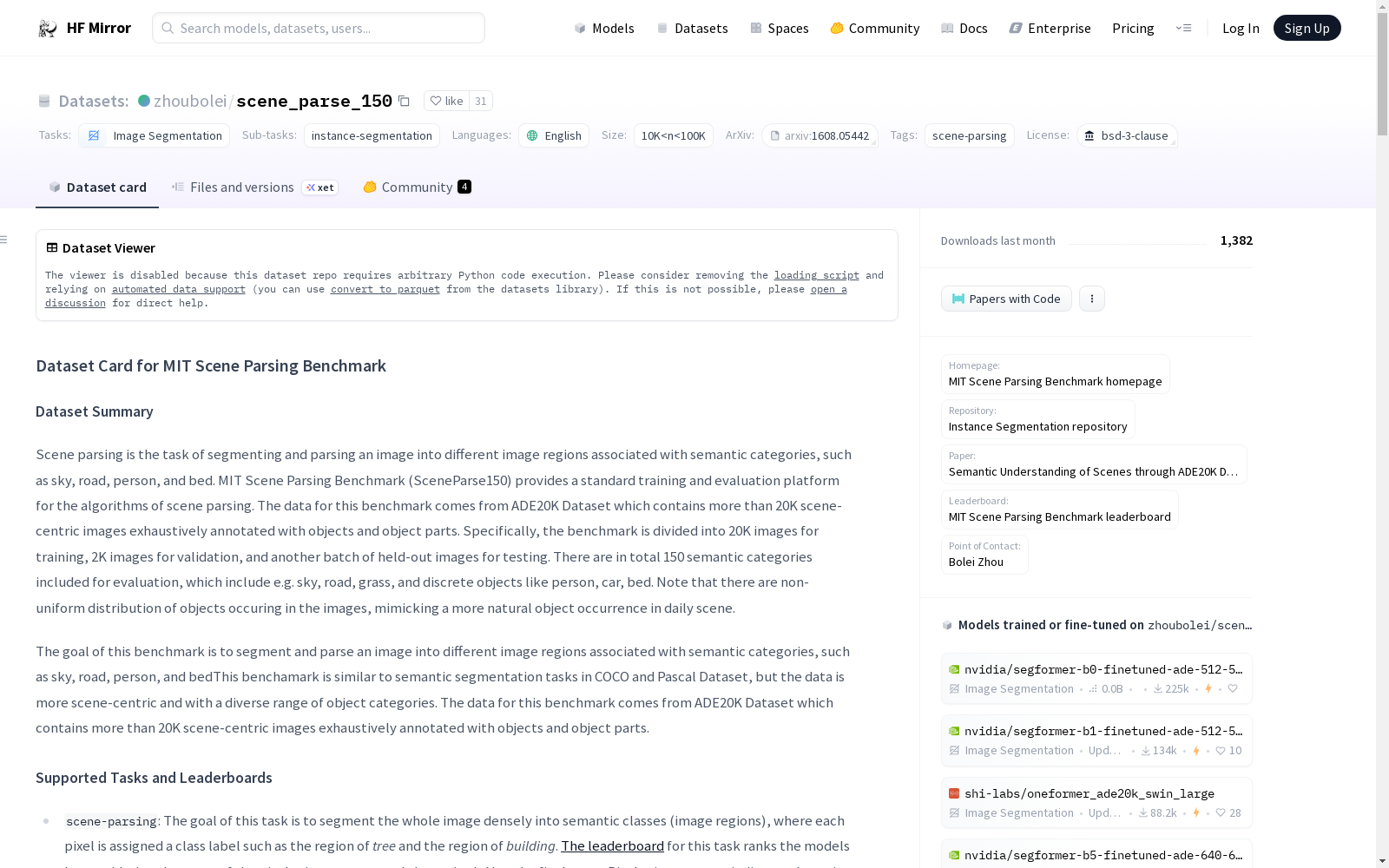Open the Community menu item in the top navigation

pyautogui.click(x=875, y=28)
